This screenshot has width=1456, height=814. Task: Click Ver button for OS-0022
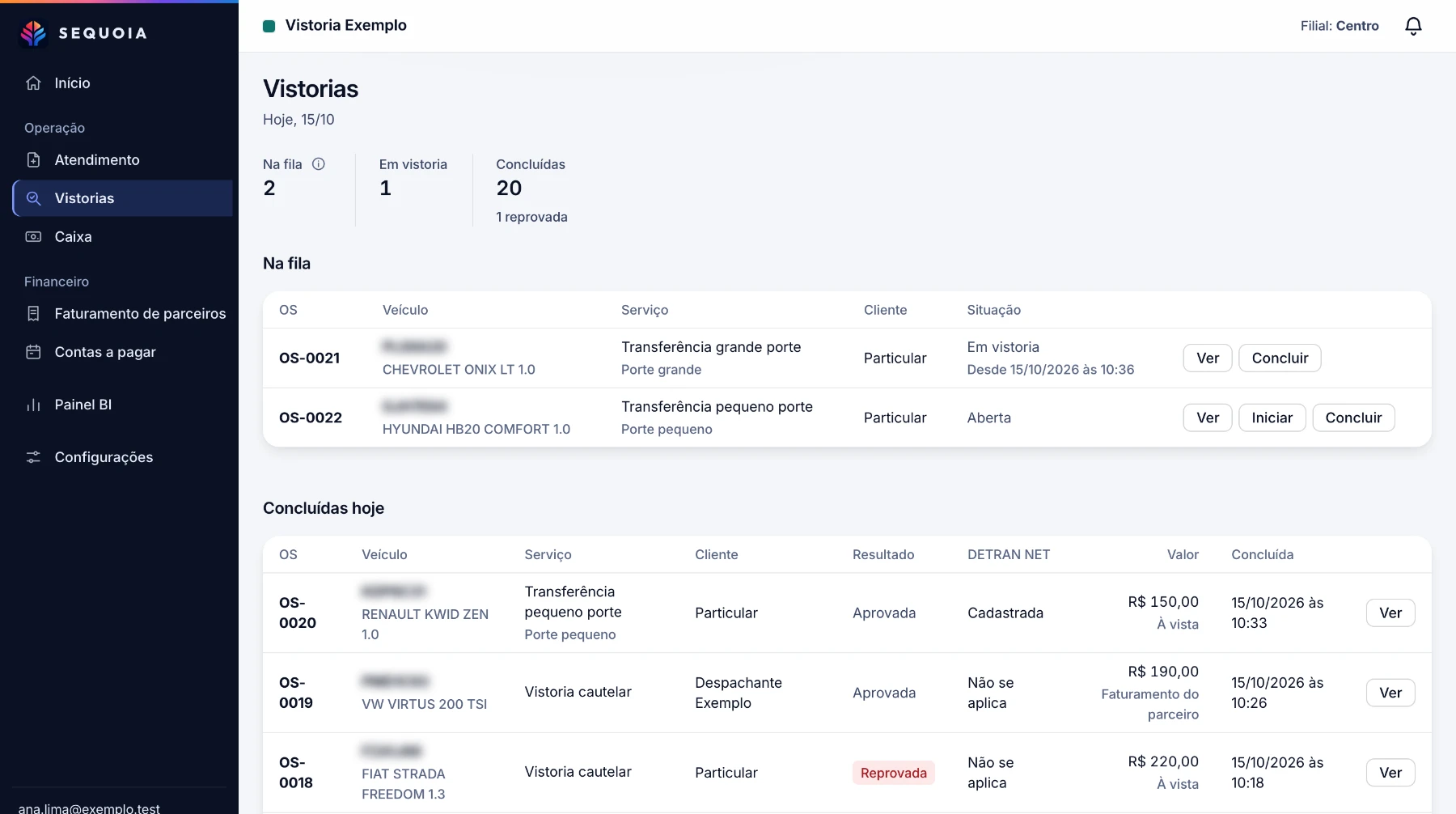(1208, 418)
